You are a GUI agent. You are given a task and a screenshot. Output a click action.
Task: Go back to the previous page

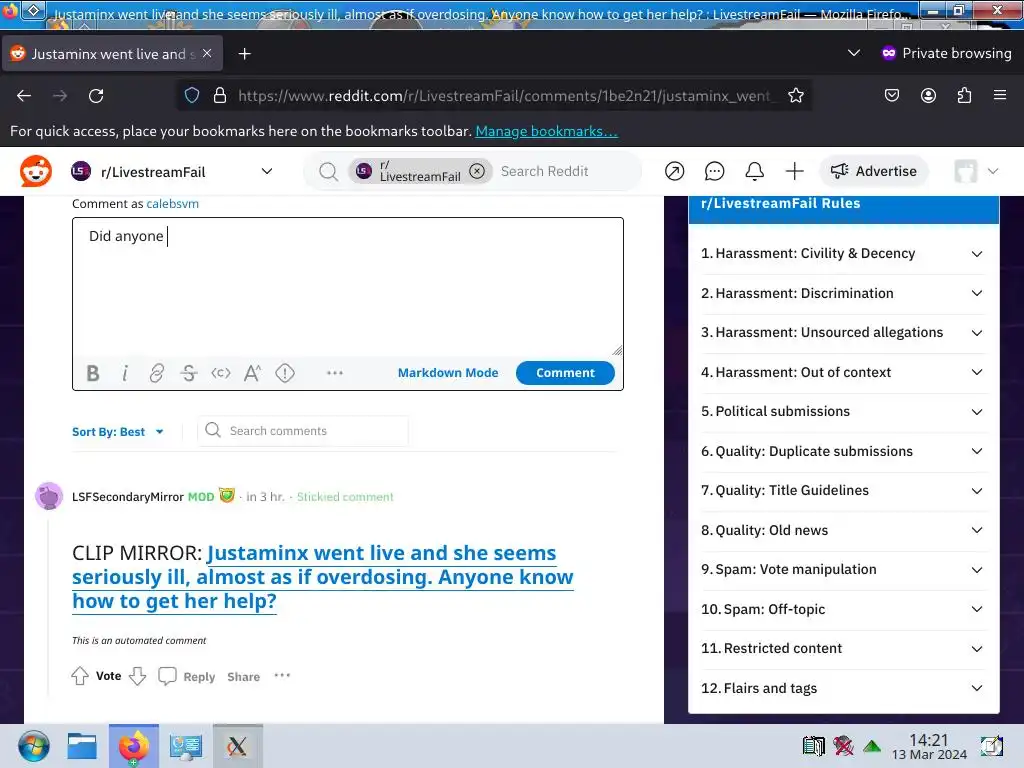tap(24, 96)
